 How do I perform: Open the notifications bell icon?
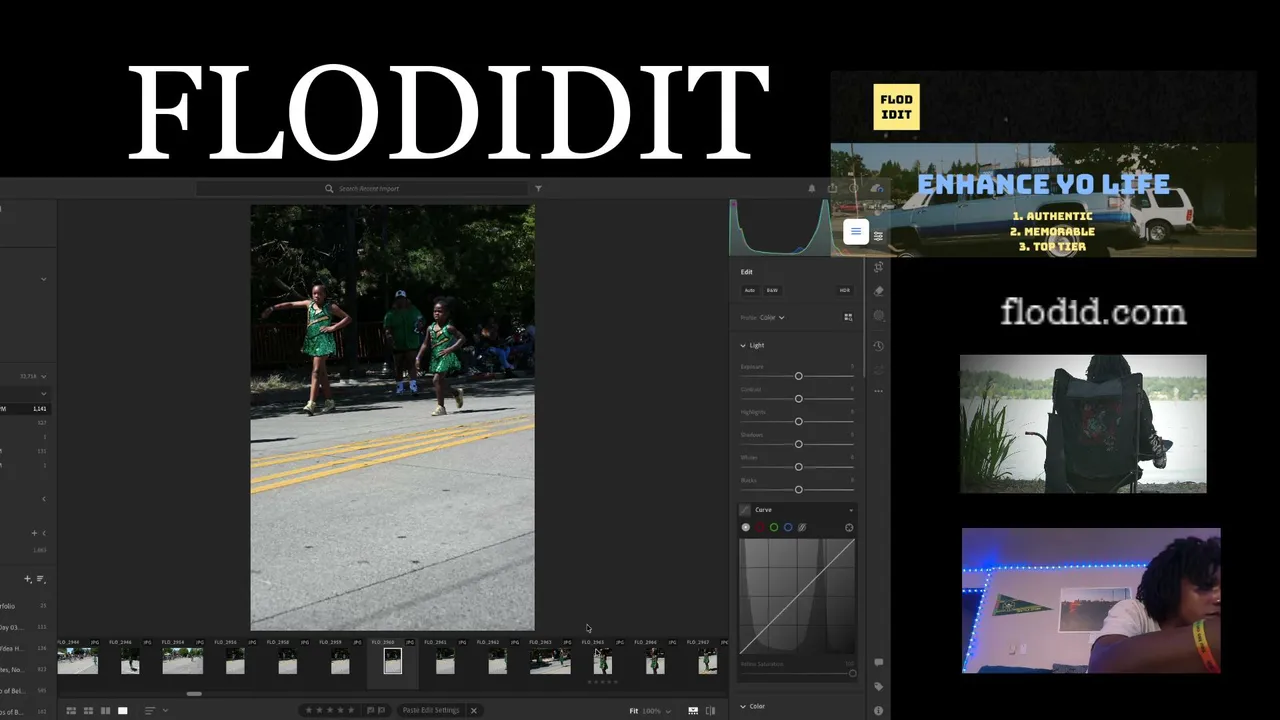(x=811, y=188)
